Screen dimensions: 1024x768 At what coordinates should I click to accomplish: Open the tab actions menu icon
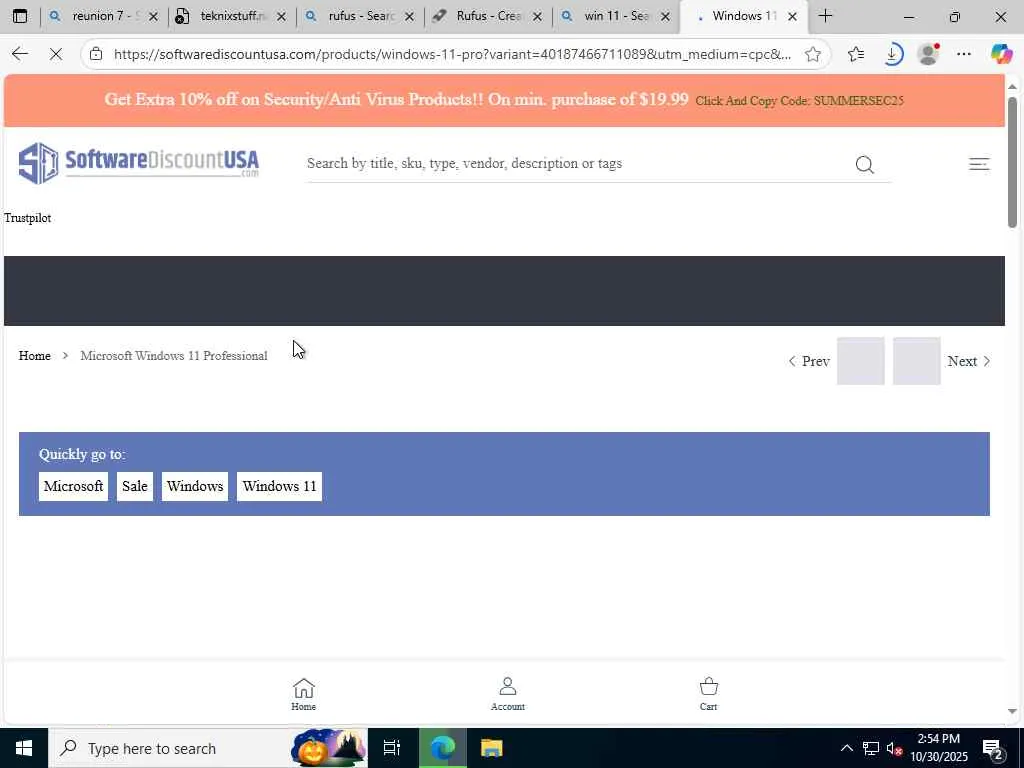20,16
